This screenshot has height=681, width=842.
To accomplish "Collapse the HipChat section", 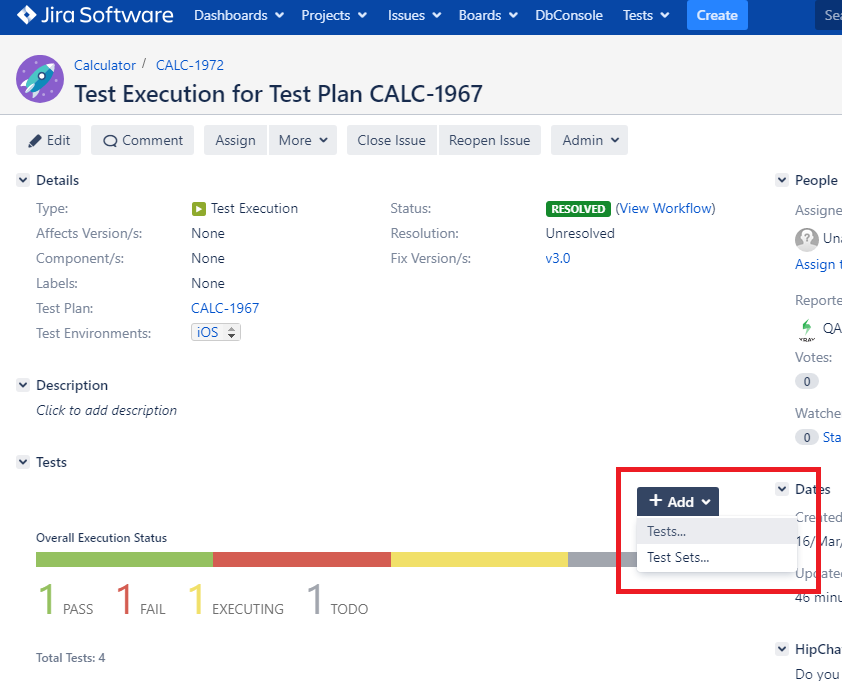I will tap(782, 649).
